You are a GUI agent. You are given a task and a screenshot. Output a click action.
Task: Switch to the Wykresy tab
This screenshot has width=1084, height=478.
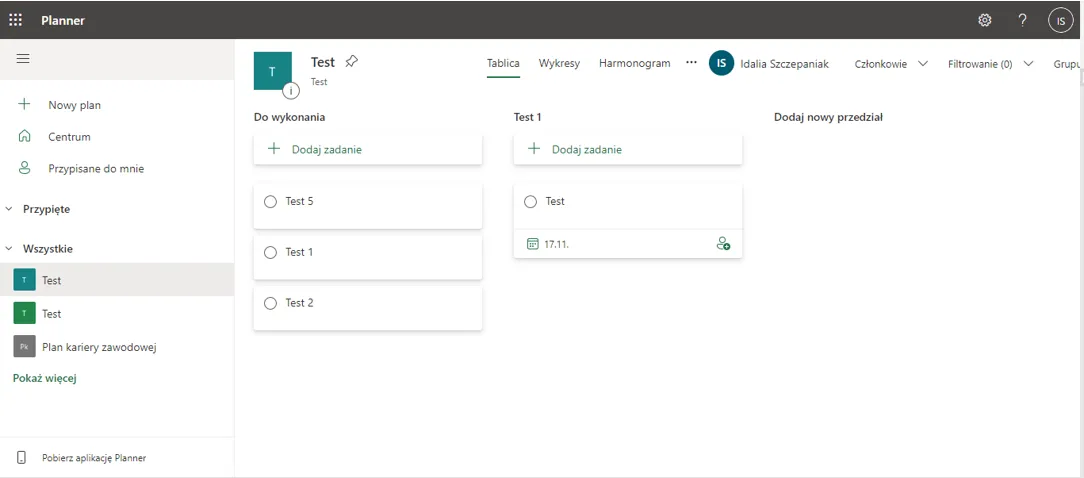tap(559, 63)
